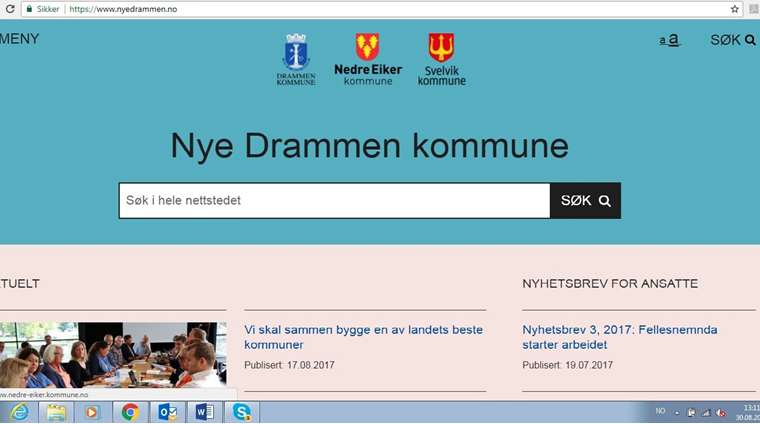Open Internet Explorer from the taskbar
The image size is (760, 424).
pyautogui.click(x=19, y=412)
